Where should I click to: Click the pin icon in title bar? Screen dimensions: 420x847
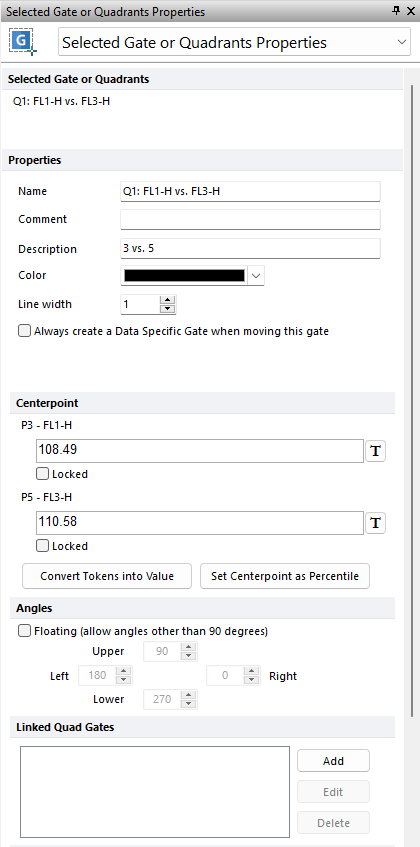pos(396,11)
